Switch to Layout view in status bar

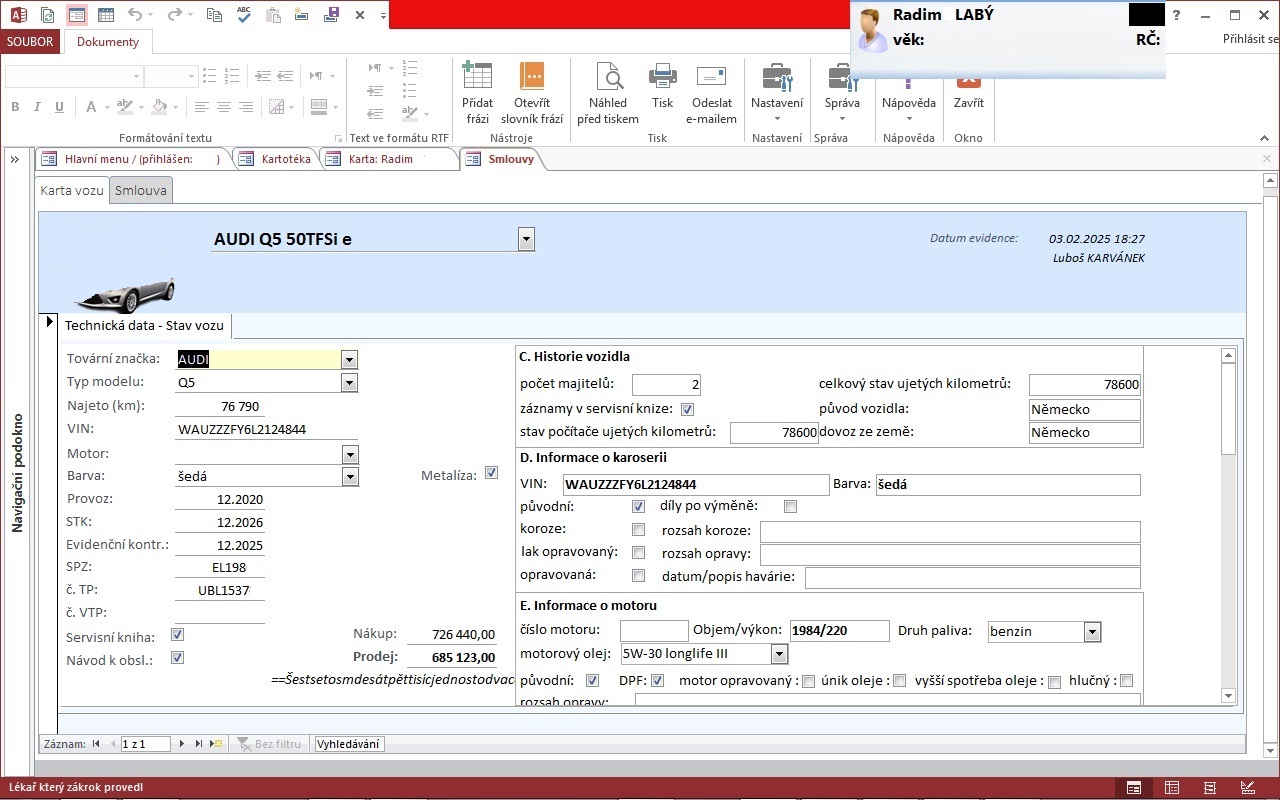[1209, 788]
